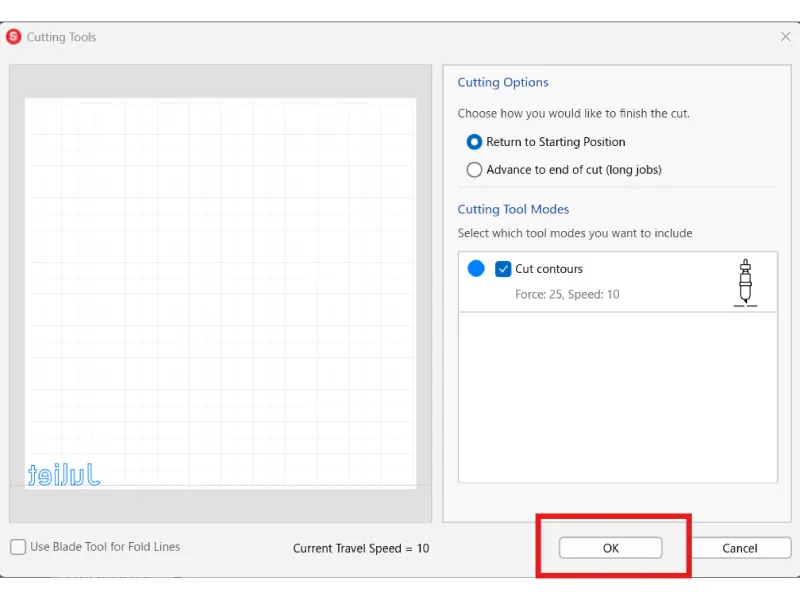
Task: Click the Current Travel Speed = 10 label
Action: [361, 548]
